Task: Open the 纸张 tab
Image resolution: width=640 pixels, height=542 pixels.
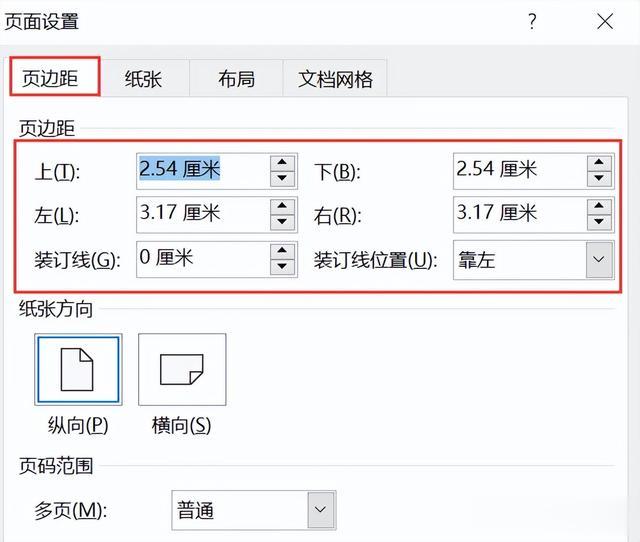Action: click(144, 78)
